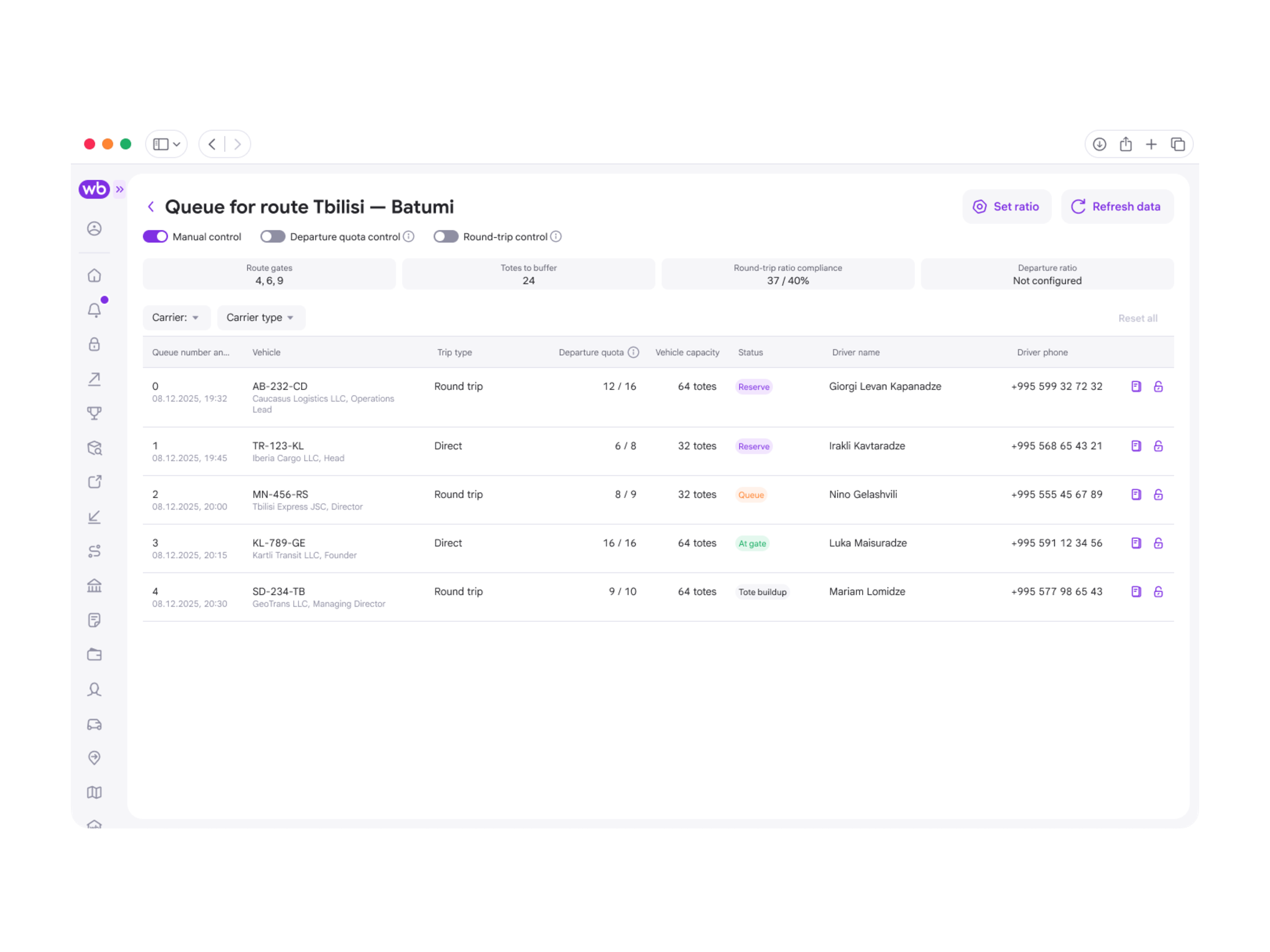This screenshot has width=1270, height=952.
Task: Click the export box sidebar icon
Action: click(x=94, y=482)
